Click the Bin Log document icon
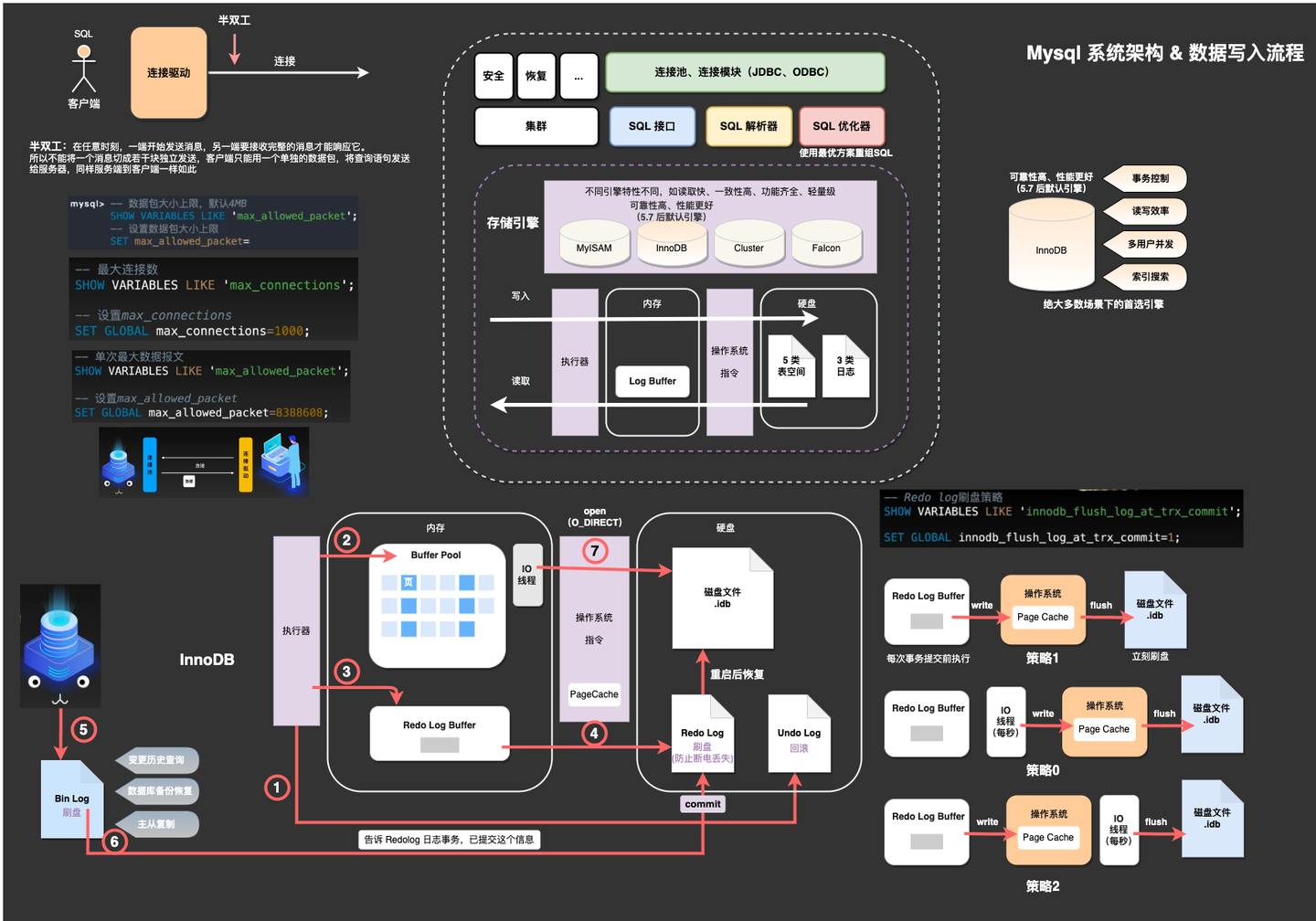 pos(71,799)
